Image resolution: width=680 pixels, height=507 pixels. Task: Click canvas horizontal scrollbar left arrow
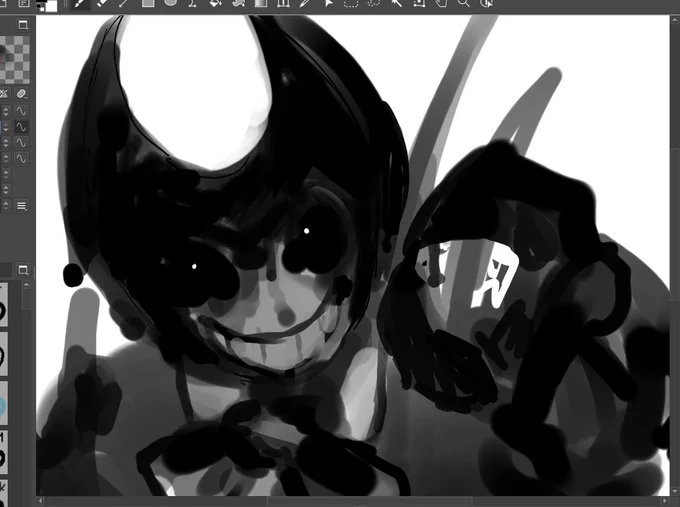(x=41, y=501)
